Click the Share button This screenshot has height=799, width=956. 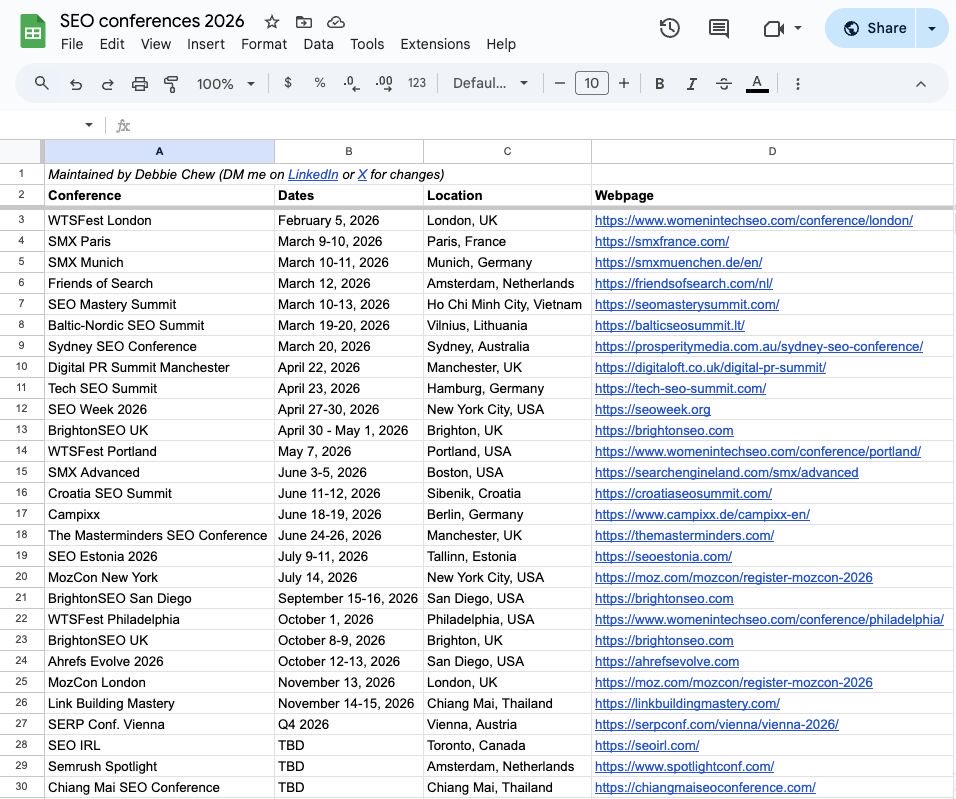[870, 28]
